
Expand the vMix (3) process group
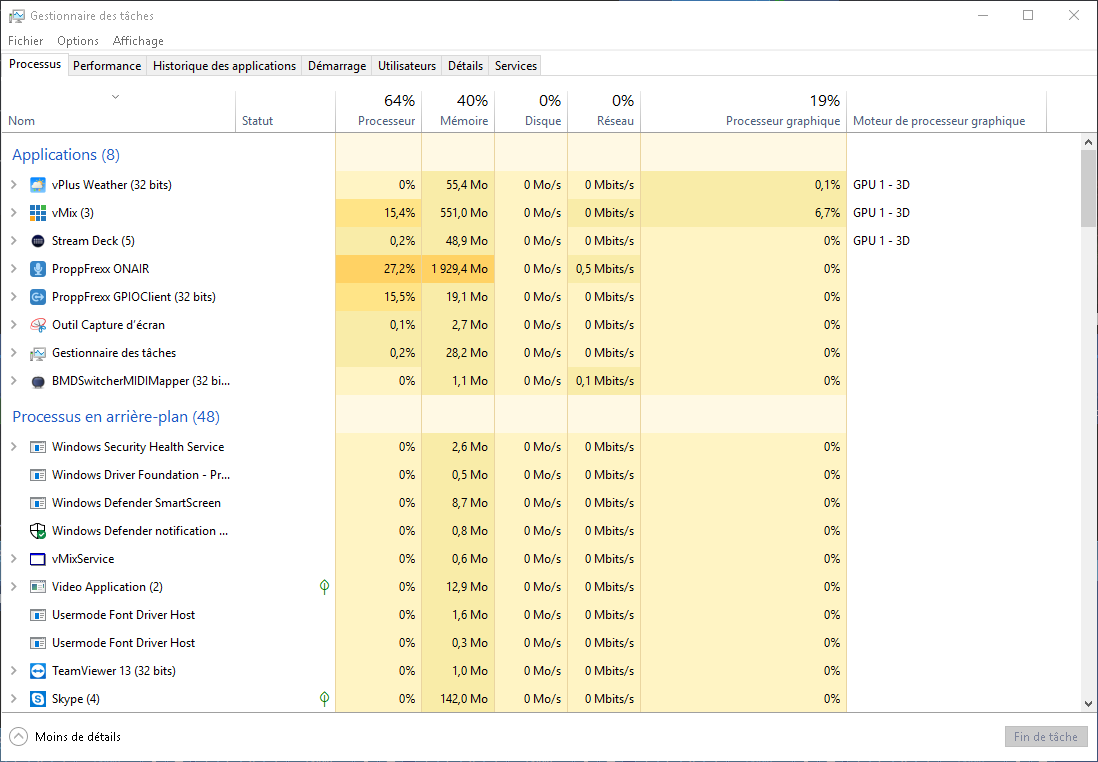tap(14, 213)
